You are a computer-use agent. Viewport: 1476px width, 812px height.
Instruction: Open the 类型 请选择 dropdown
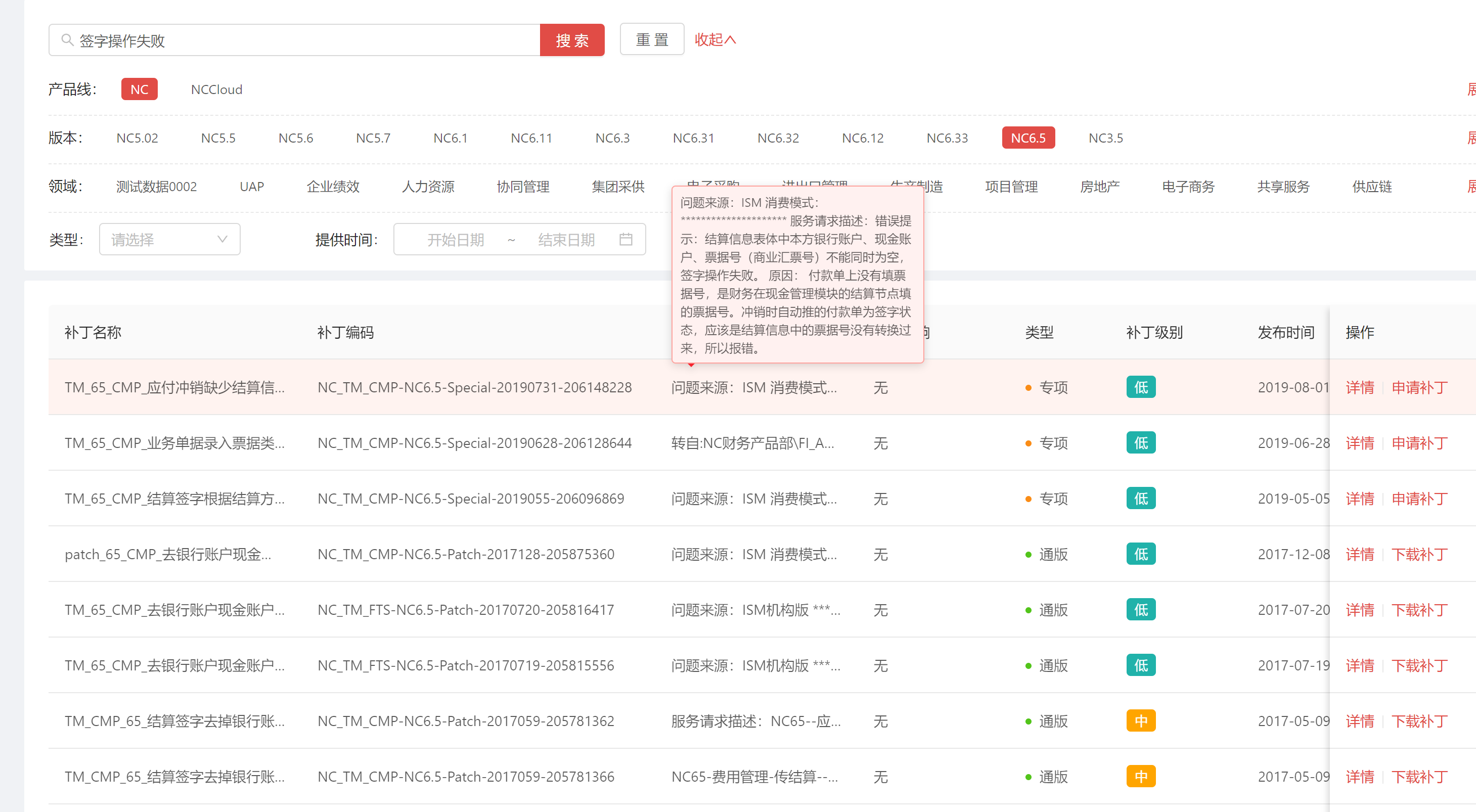click(169, 240)
